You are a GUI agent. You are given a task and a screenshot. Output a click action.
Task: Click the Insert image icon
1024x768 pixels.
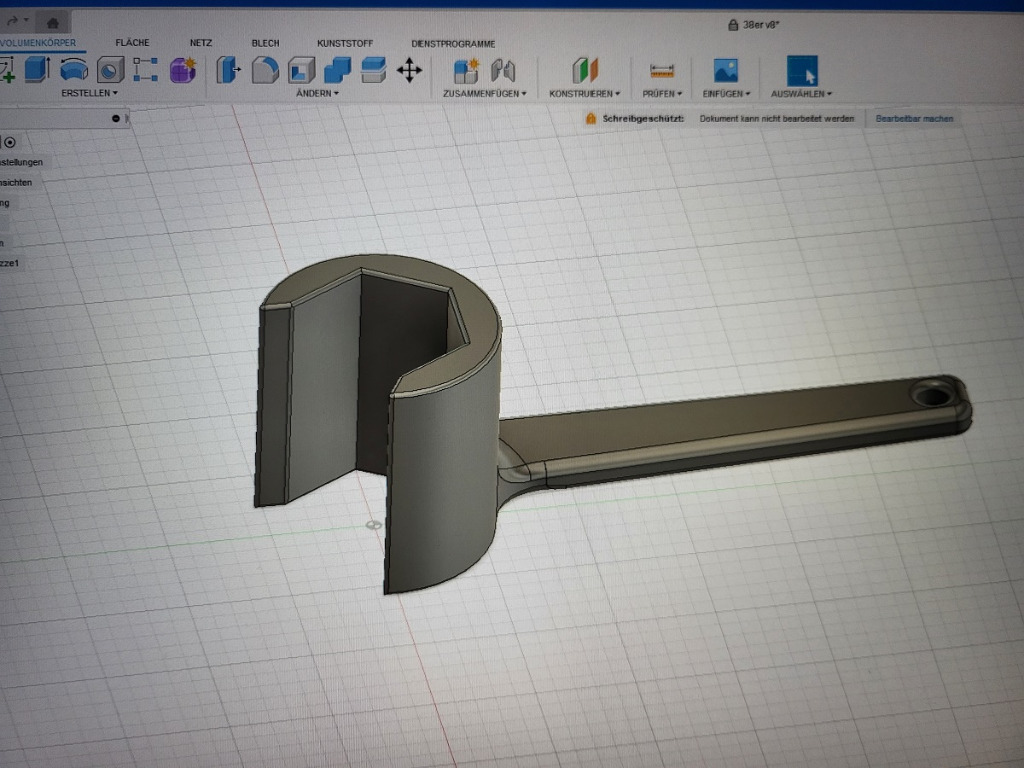coord(725,70)
